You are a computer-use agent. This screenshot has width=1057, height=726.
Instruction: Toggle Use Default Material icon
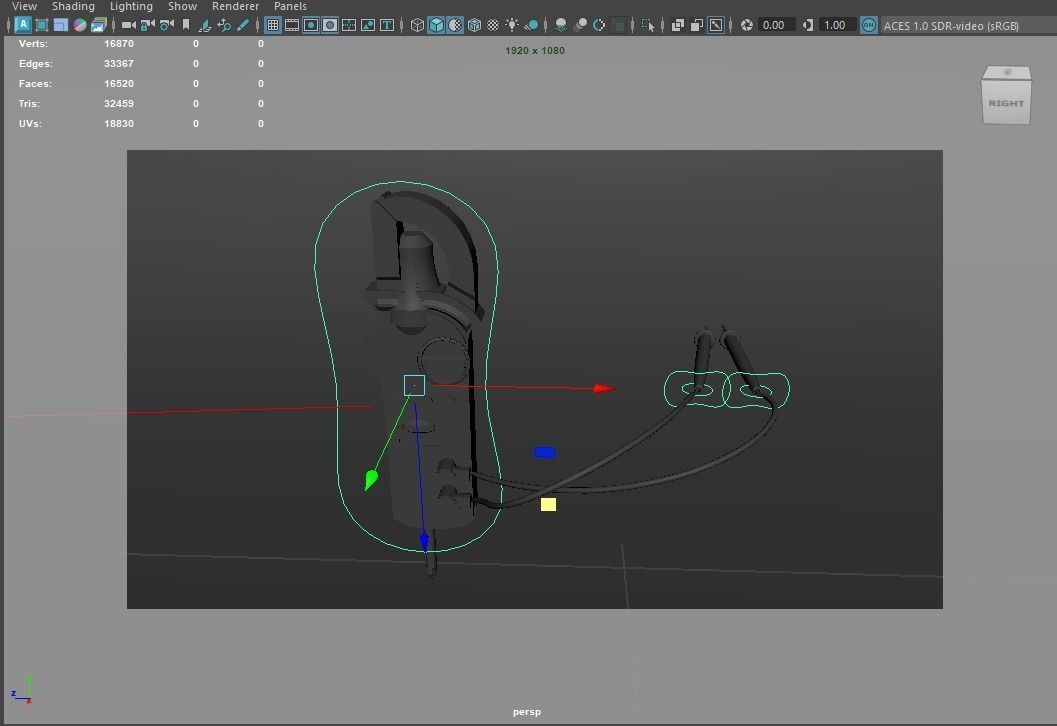tap(455, 25)
